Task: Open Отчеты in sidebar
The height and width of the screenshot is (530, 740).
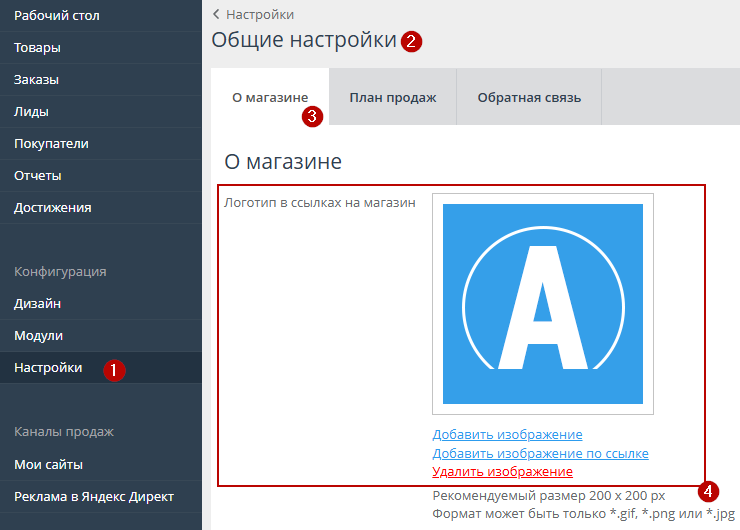Action: (38, 175)
